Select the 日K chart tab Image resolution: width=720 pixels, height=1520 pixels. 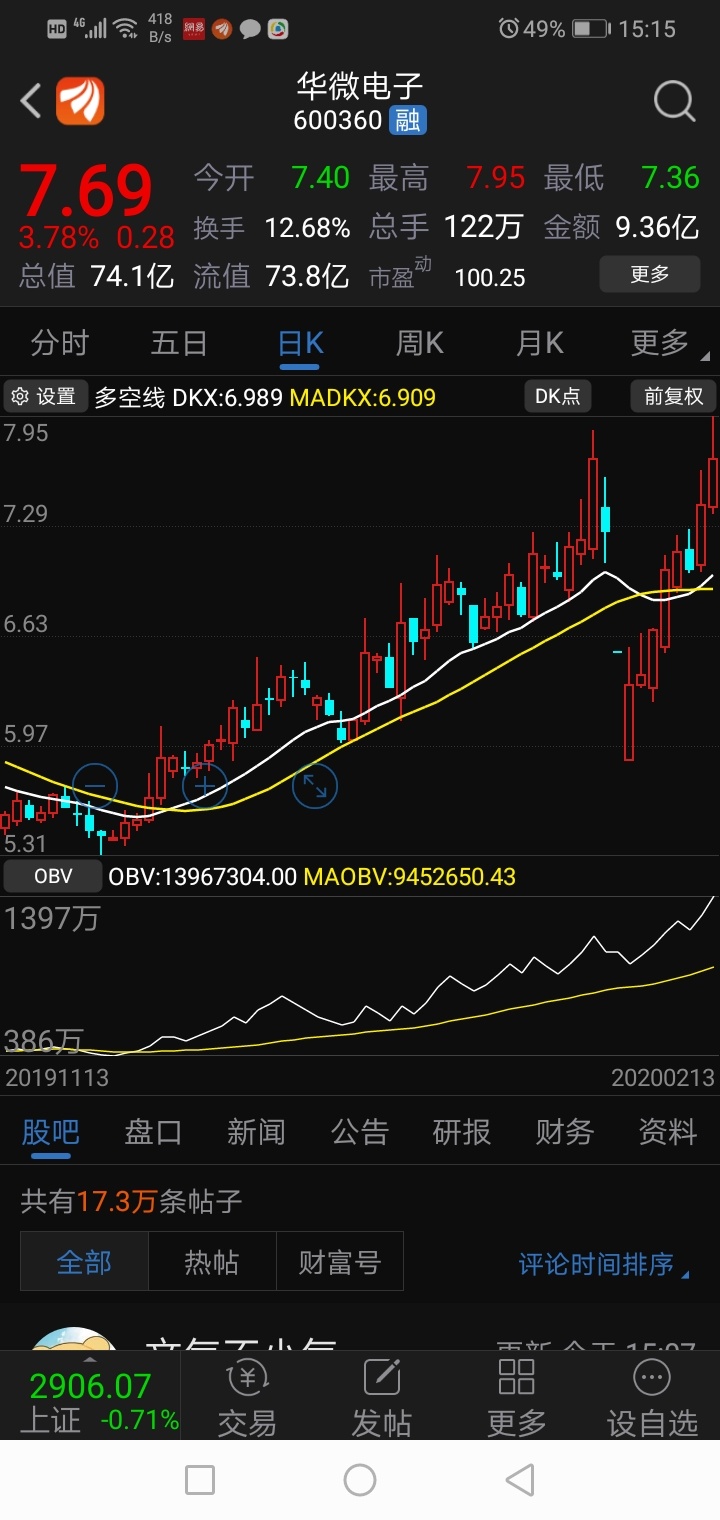(x=300, y=343)
